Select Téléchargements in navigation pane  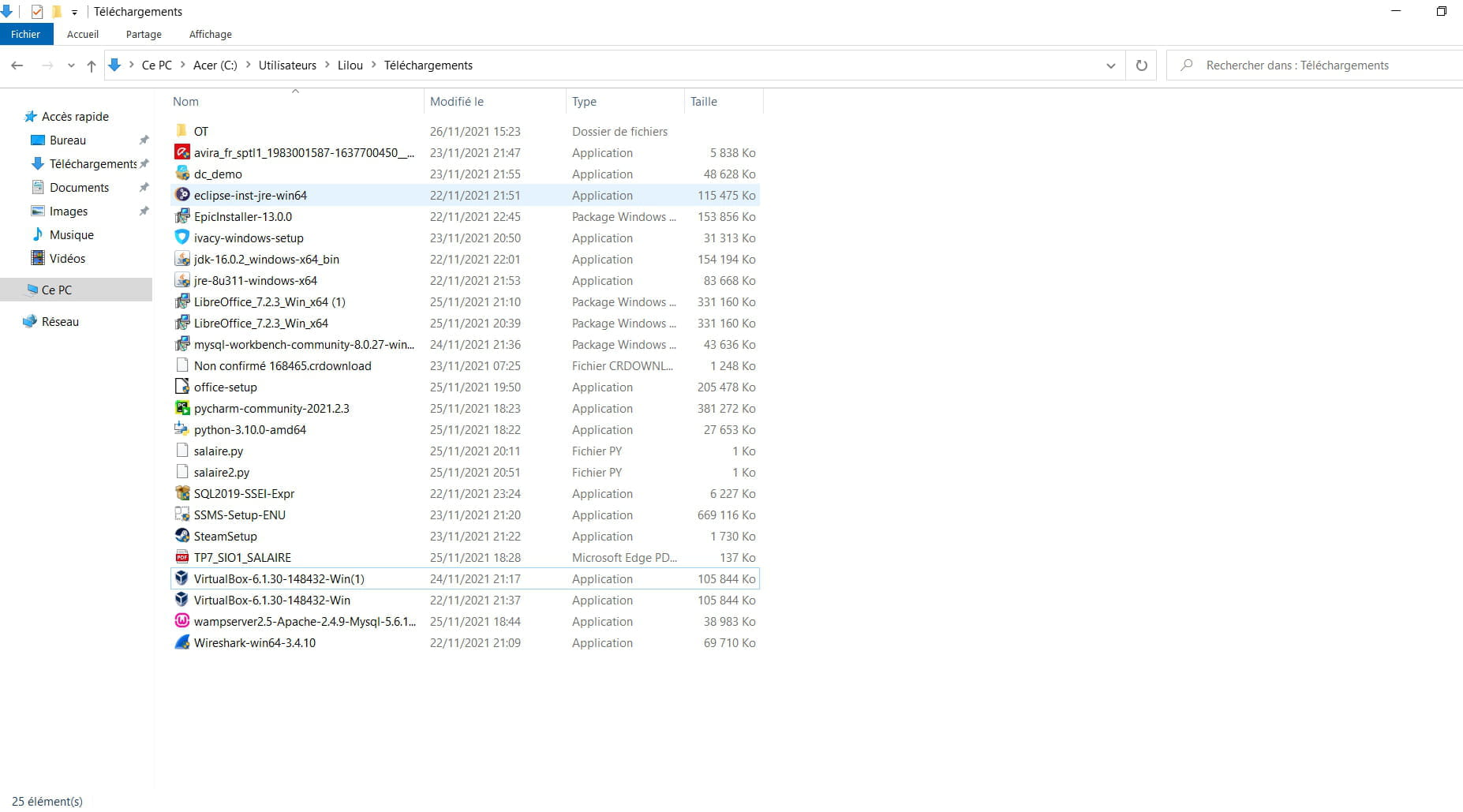pyautogui.click(x=93, y=163)
